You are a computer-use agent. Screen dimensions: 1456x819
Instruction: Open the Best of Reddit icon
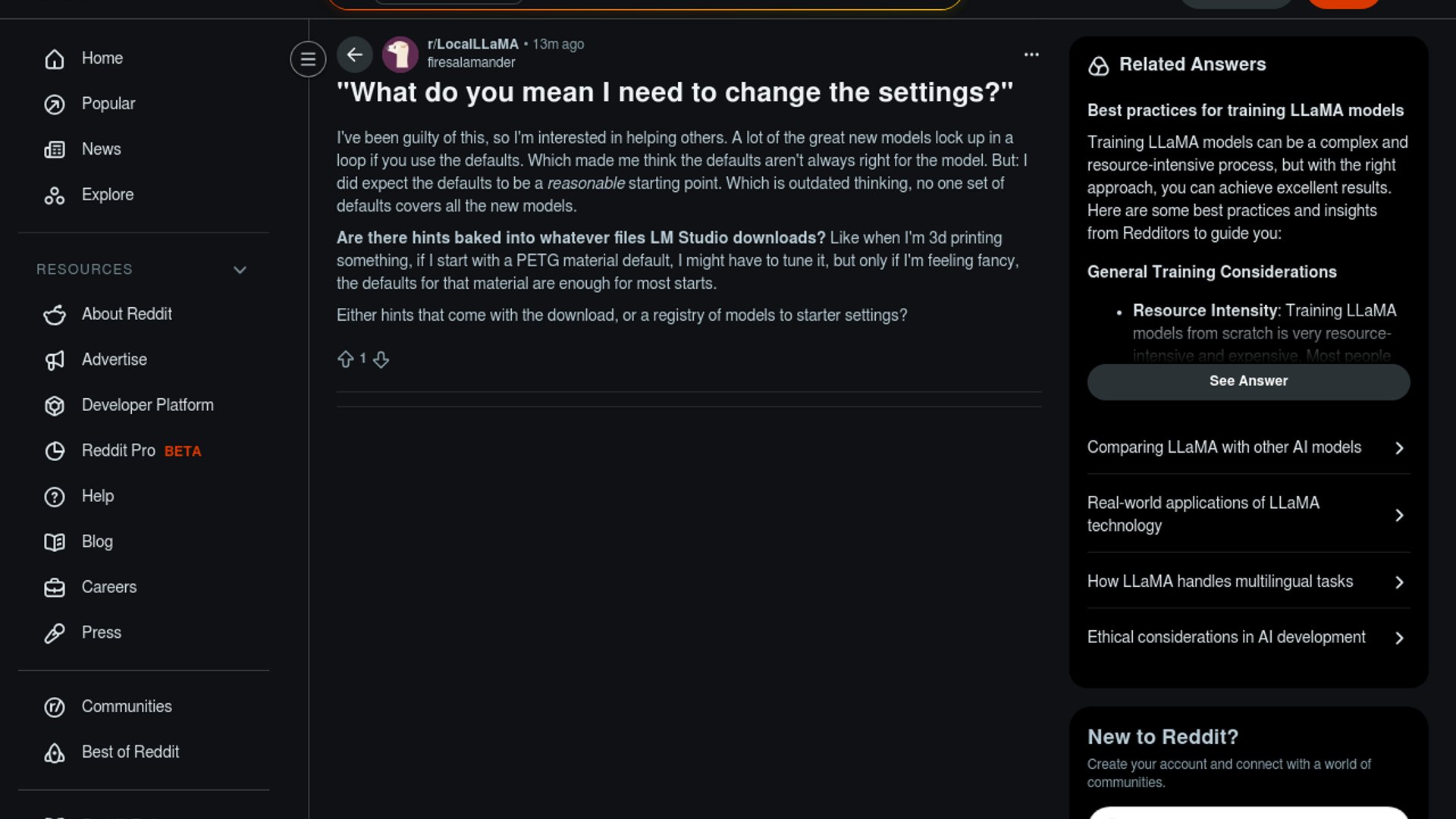coord(55,752)
